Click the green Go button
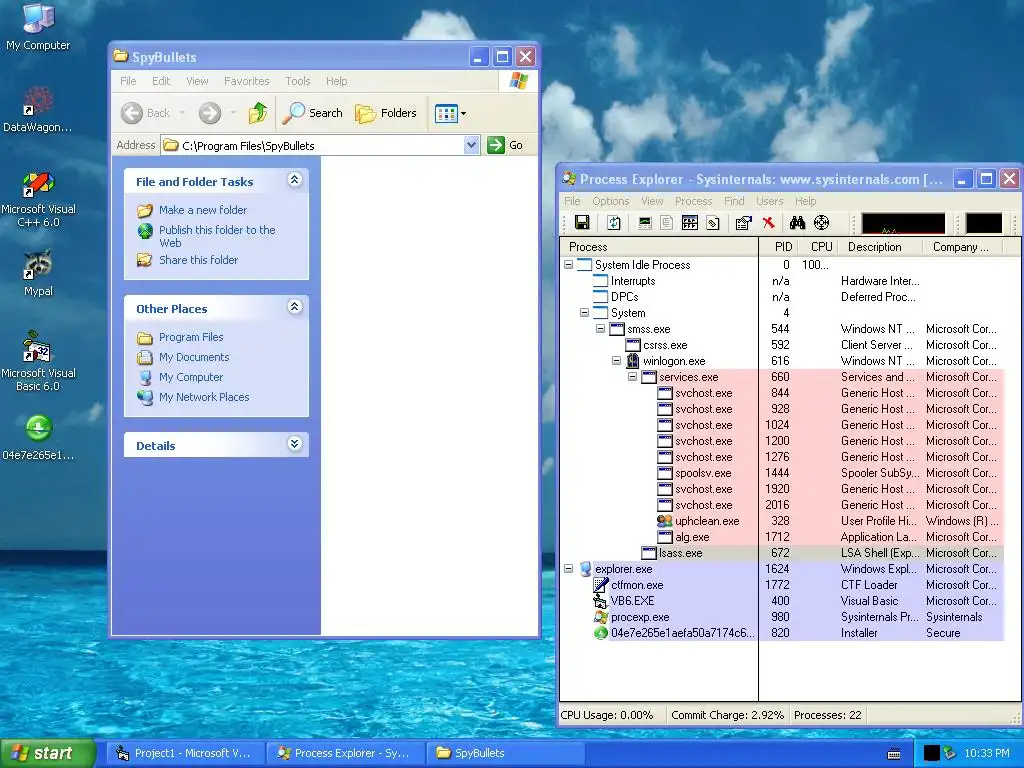Screen dimensions: 1024x768 (505, 145)
